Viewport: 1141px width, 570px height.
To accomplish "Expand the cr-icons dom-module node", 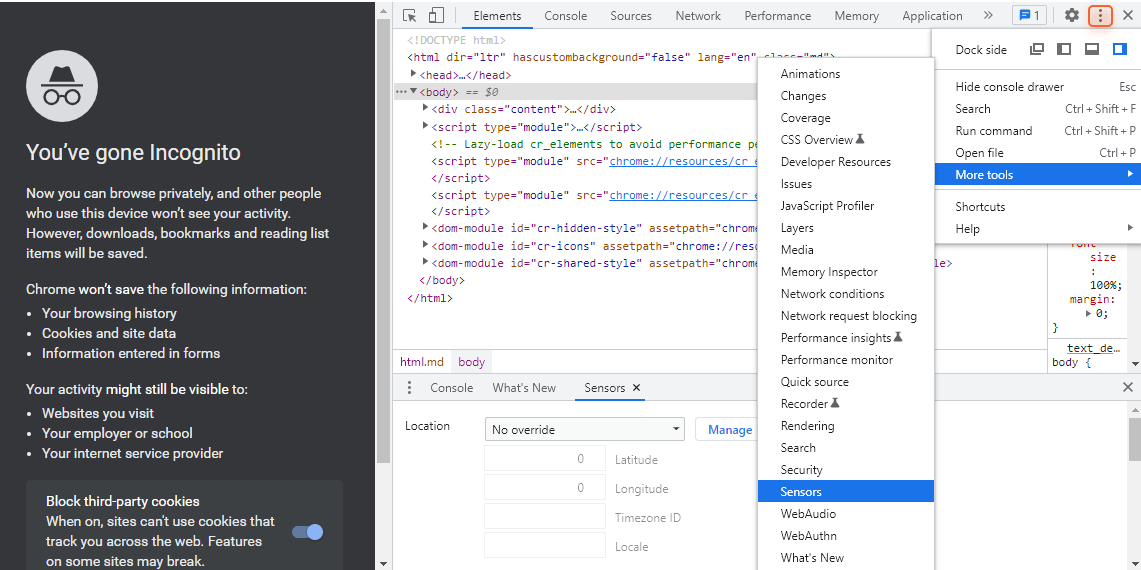I will (426, 245).
